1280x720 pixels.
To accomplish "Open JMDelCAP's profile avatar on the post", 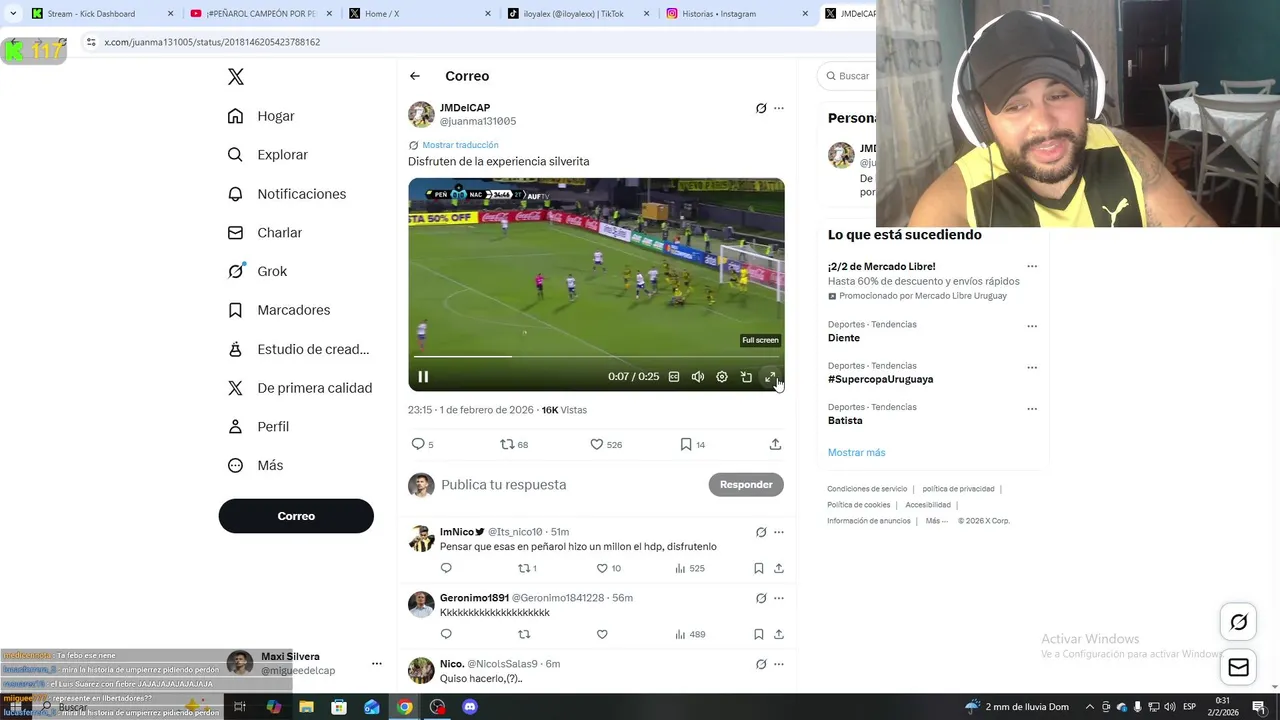I will 421,114.
